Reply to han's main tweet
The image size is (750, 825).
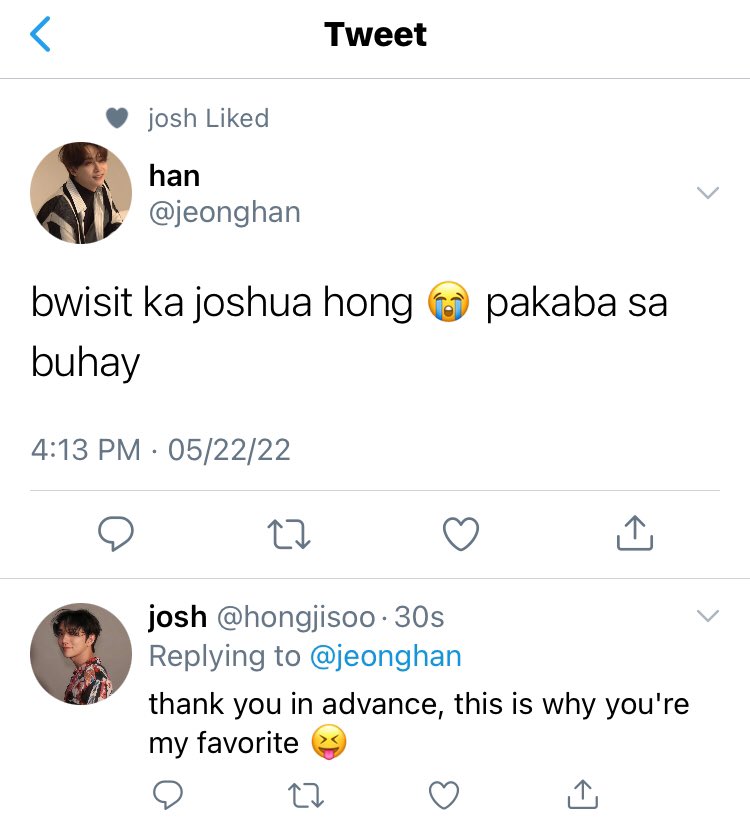116,534
